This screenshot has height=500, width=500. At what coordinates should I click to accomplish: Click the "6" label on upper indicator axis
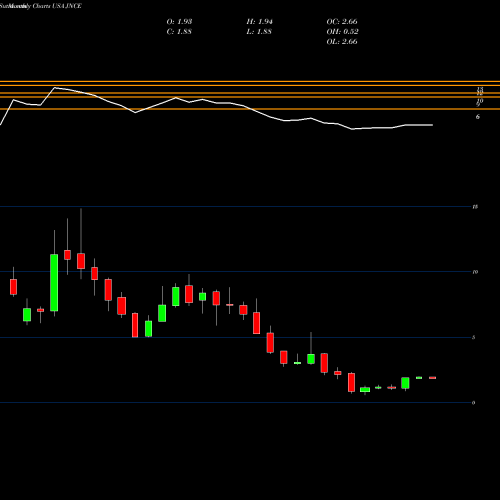pos(478,117)
